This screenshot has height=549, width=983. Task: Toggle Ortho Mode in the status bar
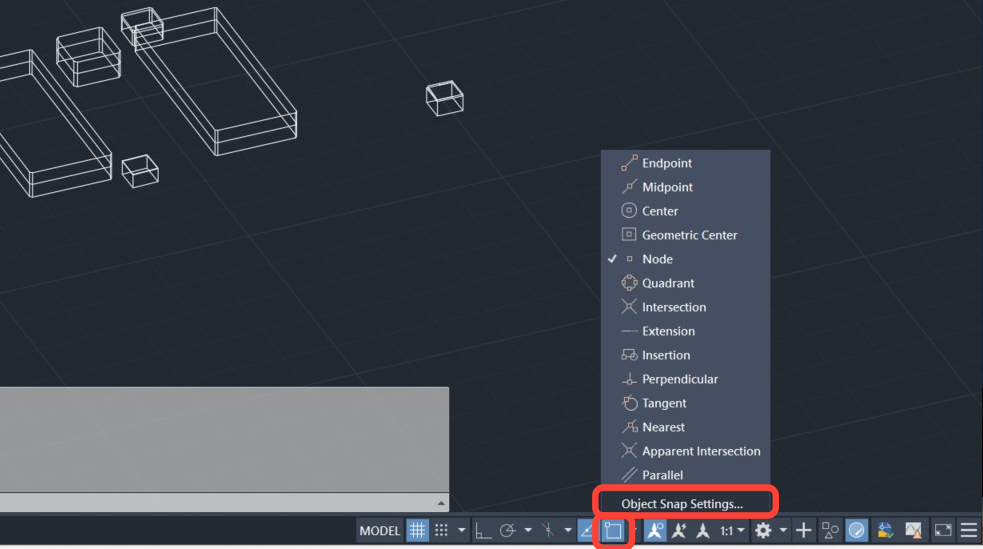(483, 531)
